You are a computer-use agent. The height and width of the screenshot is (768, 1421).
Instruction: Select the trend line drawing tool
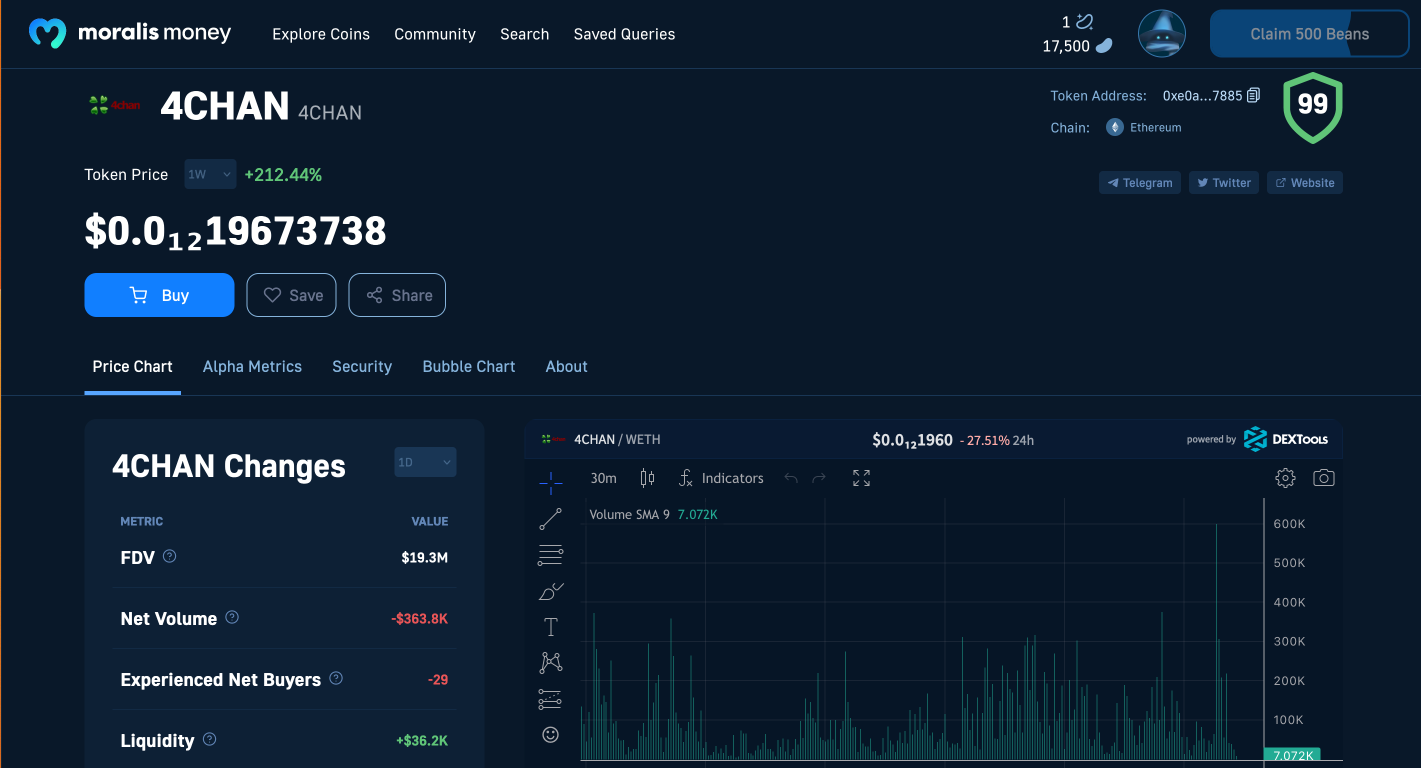(x=551, y=519)
